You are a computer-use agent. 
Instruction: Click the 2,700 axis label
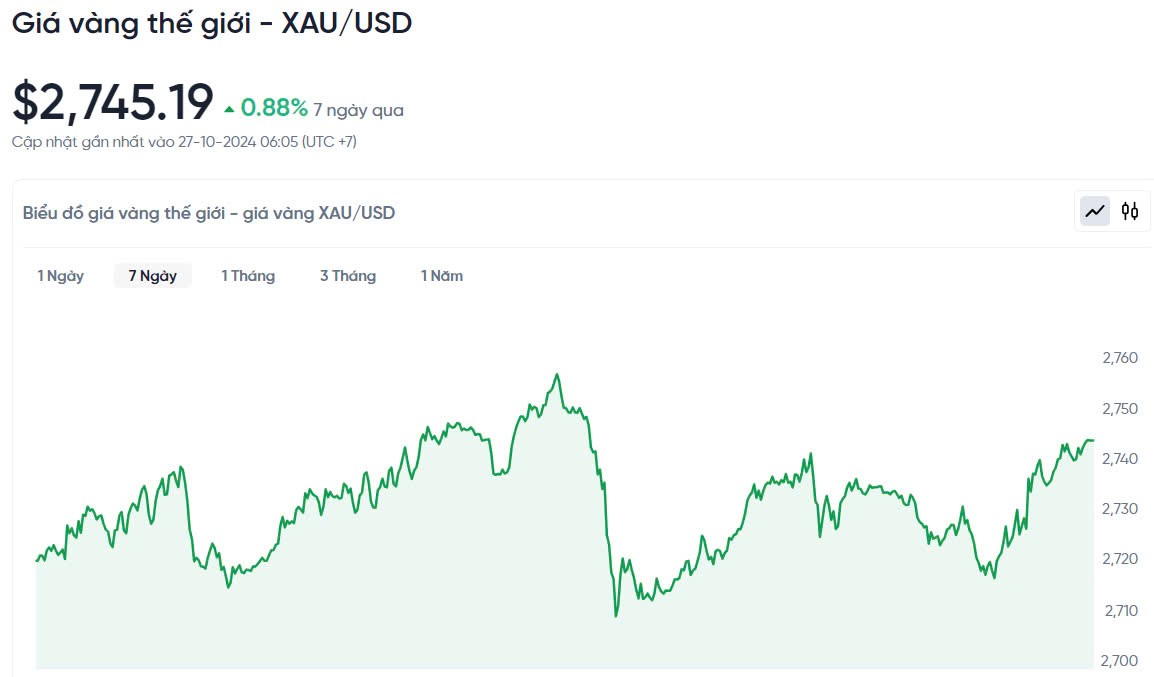[1119, 660]
